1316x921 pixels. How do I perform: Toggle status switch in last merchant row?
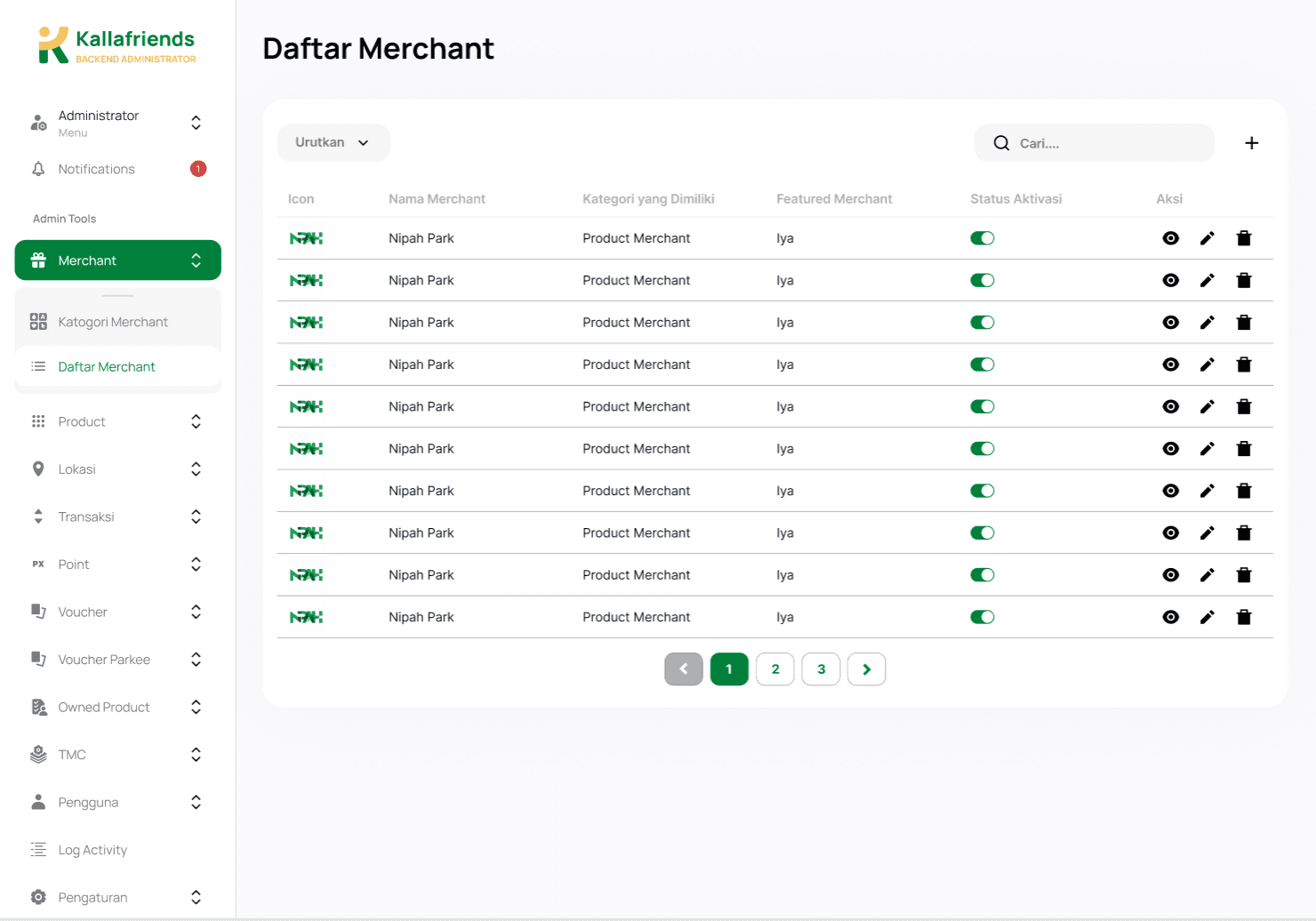(983, 617)
